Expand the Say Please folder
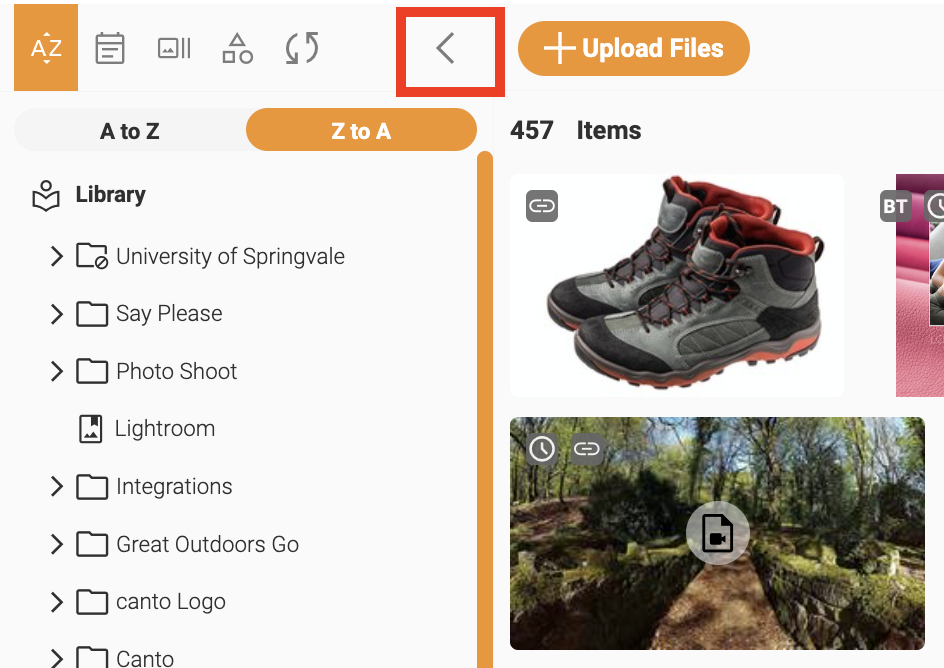Screen dimensions: 944x668 point(57,314)
